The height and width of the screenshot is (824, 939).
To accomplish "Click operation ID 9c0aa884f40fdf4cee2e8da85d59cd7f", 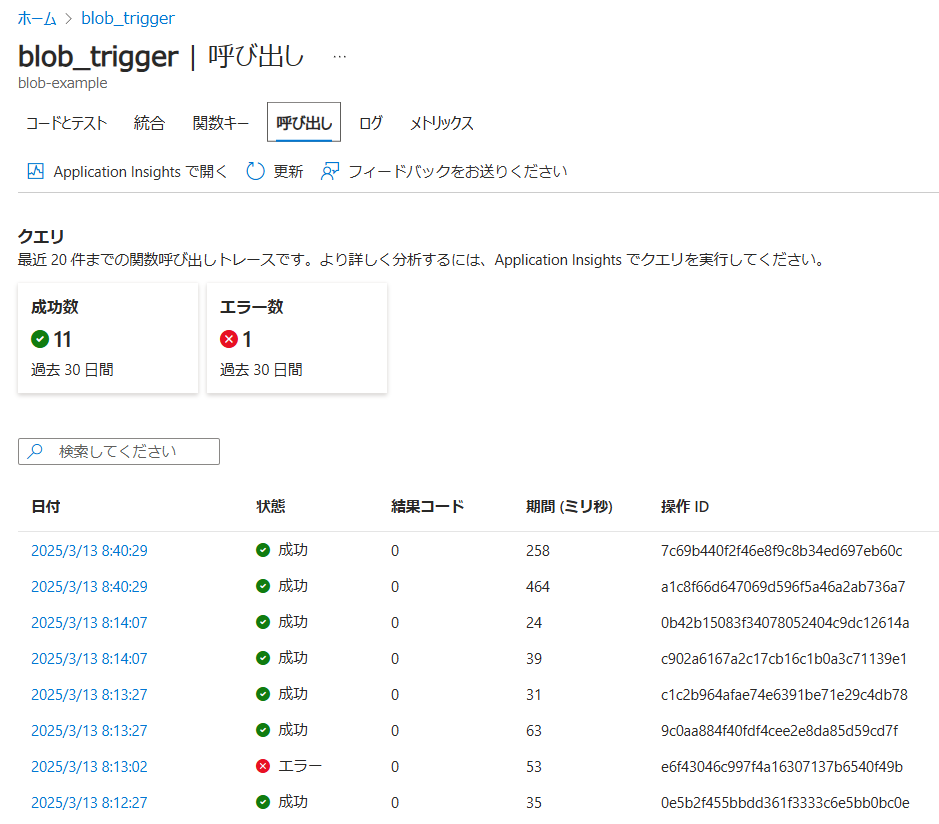I will click(x=779, y=730).
